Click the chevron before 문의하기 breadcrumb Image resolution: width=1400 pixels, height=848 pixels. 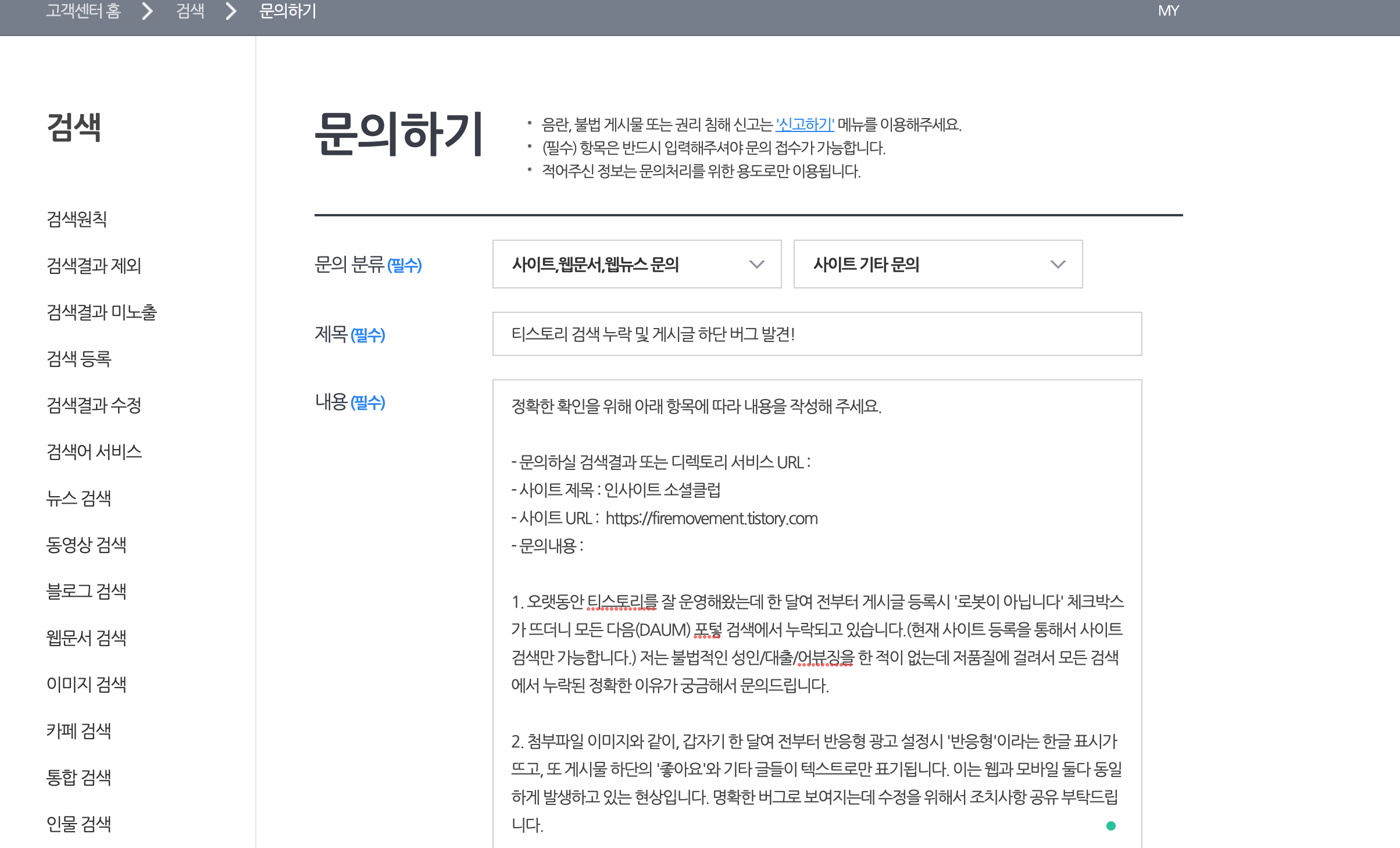point(231,11)
